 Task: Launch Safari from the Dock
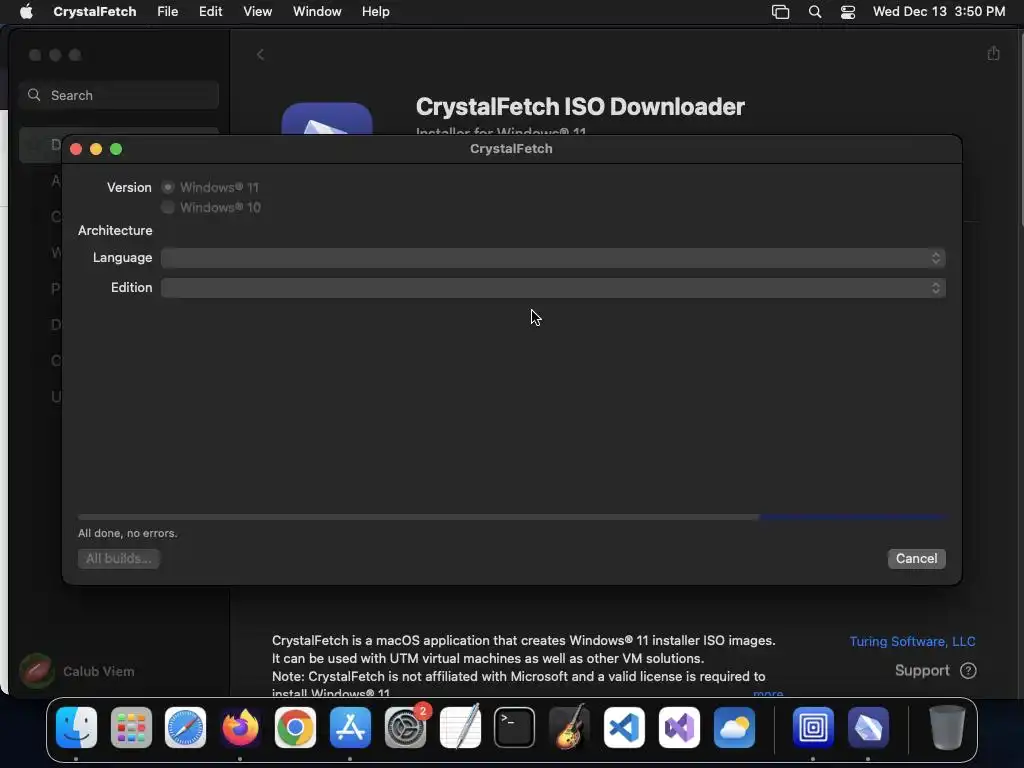[x=185, y=727]
